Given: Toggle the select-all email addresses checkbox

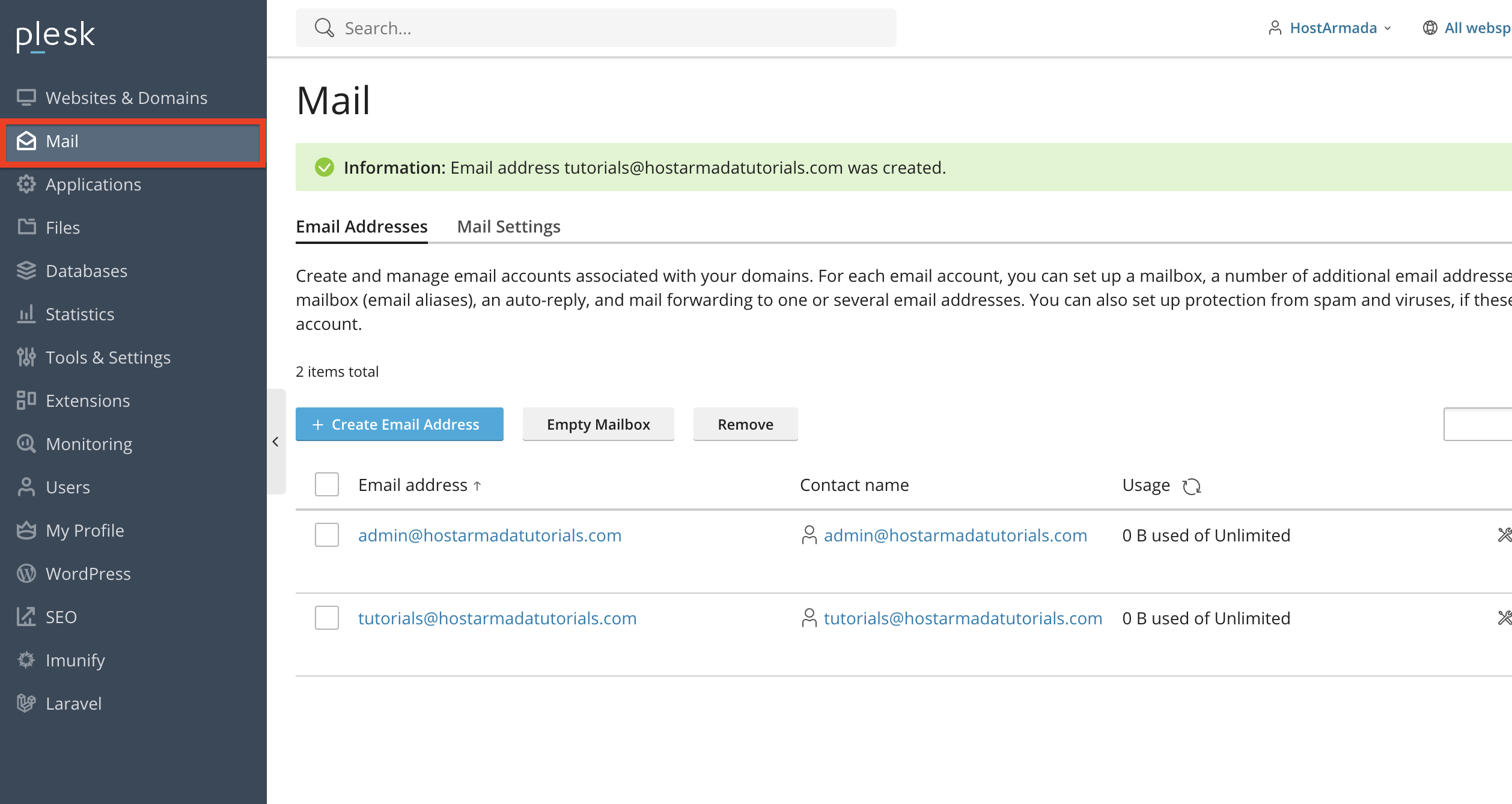Looking at the screenshot, I should 327,484.
